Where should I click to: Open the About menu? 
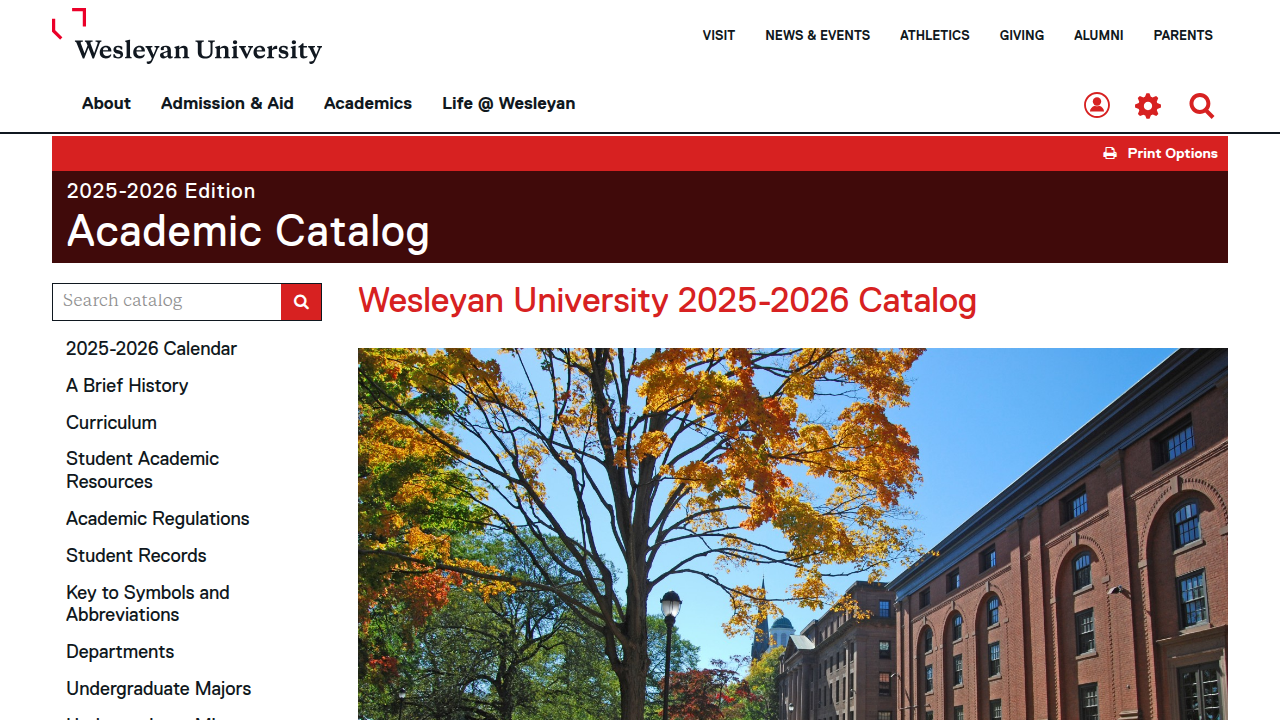106,103
